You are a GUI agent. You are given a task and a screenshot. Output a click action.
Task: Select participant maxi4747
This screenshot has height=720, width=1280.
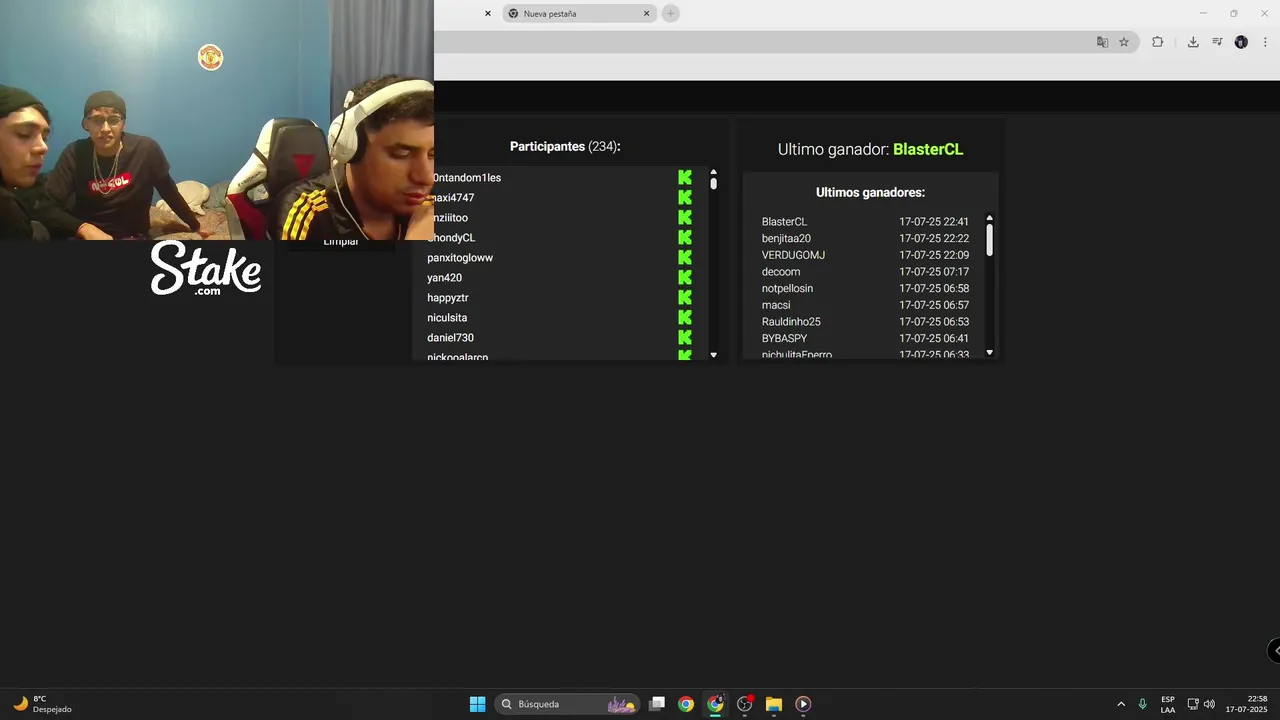(x=452, y=198)
